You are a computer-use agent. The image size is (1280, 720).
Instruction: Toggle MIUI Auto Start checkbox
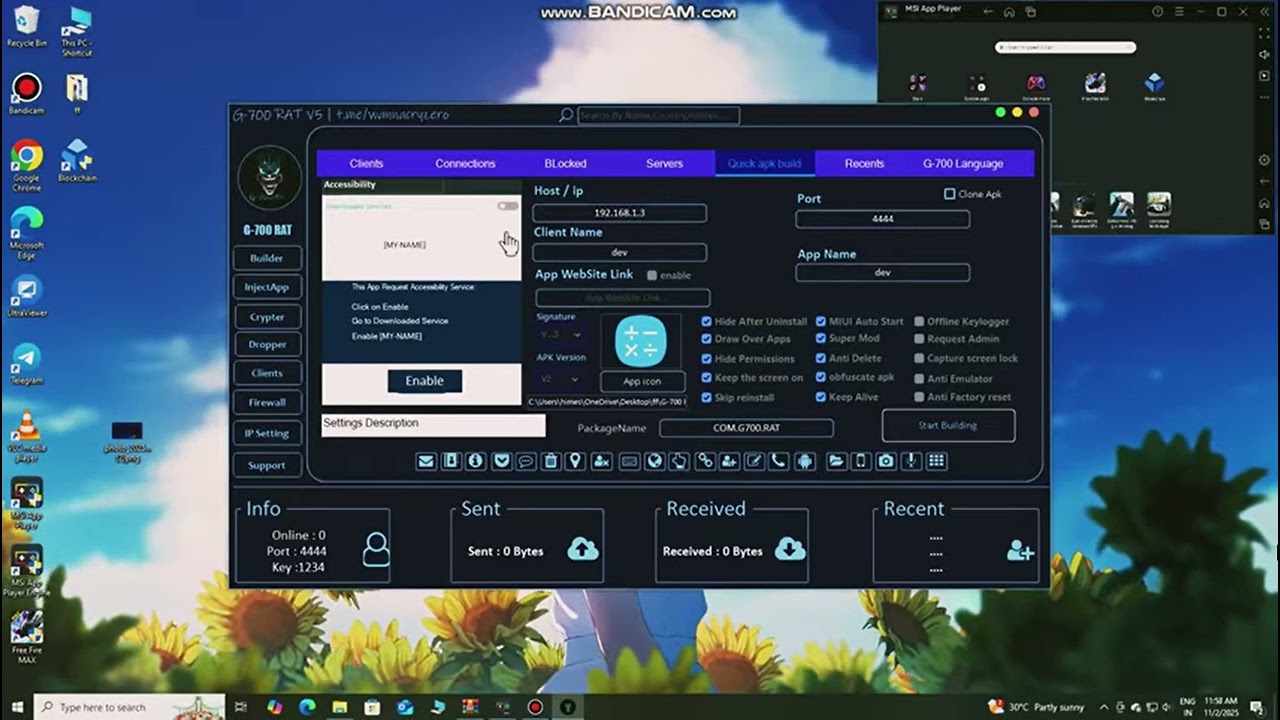821,322
